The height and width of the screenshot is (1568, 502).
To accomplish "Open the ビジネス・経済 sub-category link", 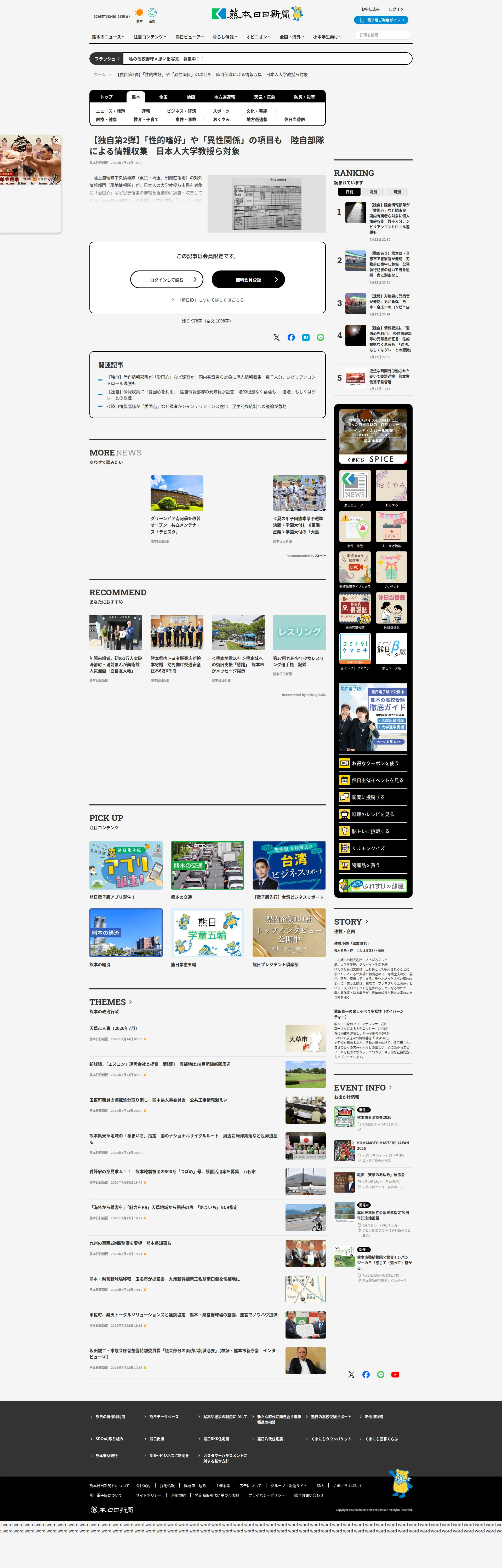I will click(x=181, y=111).
